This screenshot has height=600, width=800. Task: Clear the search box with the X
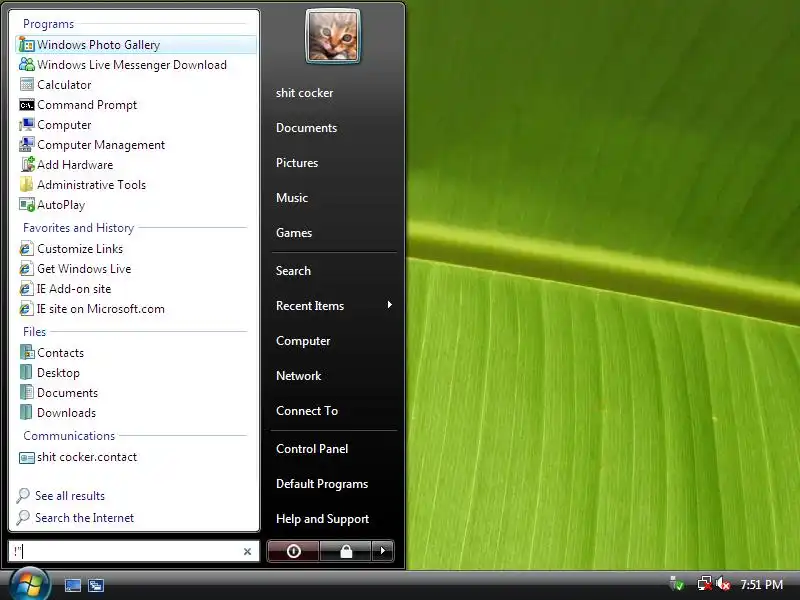point(247,552)
